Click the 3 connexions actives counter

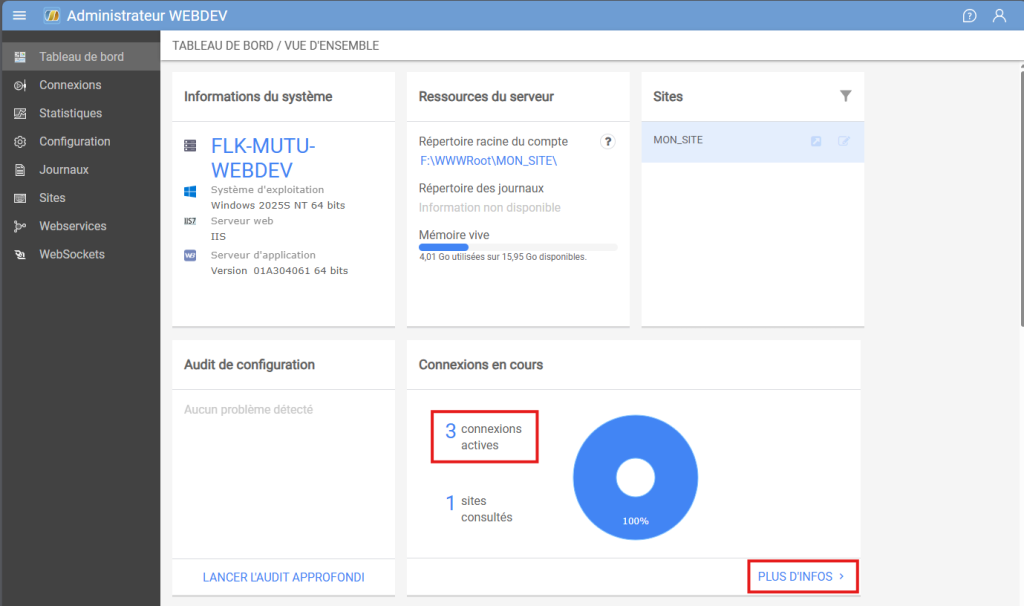point(484,437)
